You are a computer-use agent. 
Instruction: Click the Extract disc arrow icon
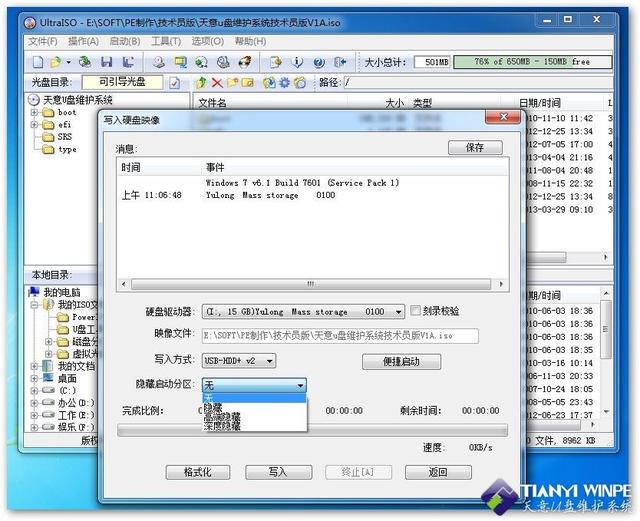(x=269, y=83)
